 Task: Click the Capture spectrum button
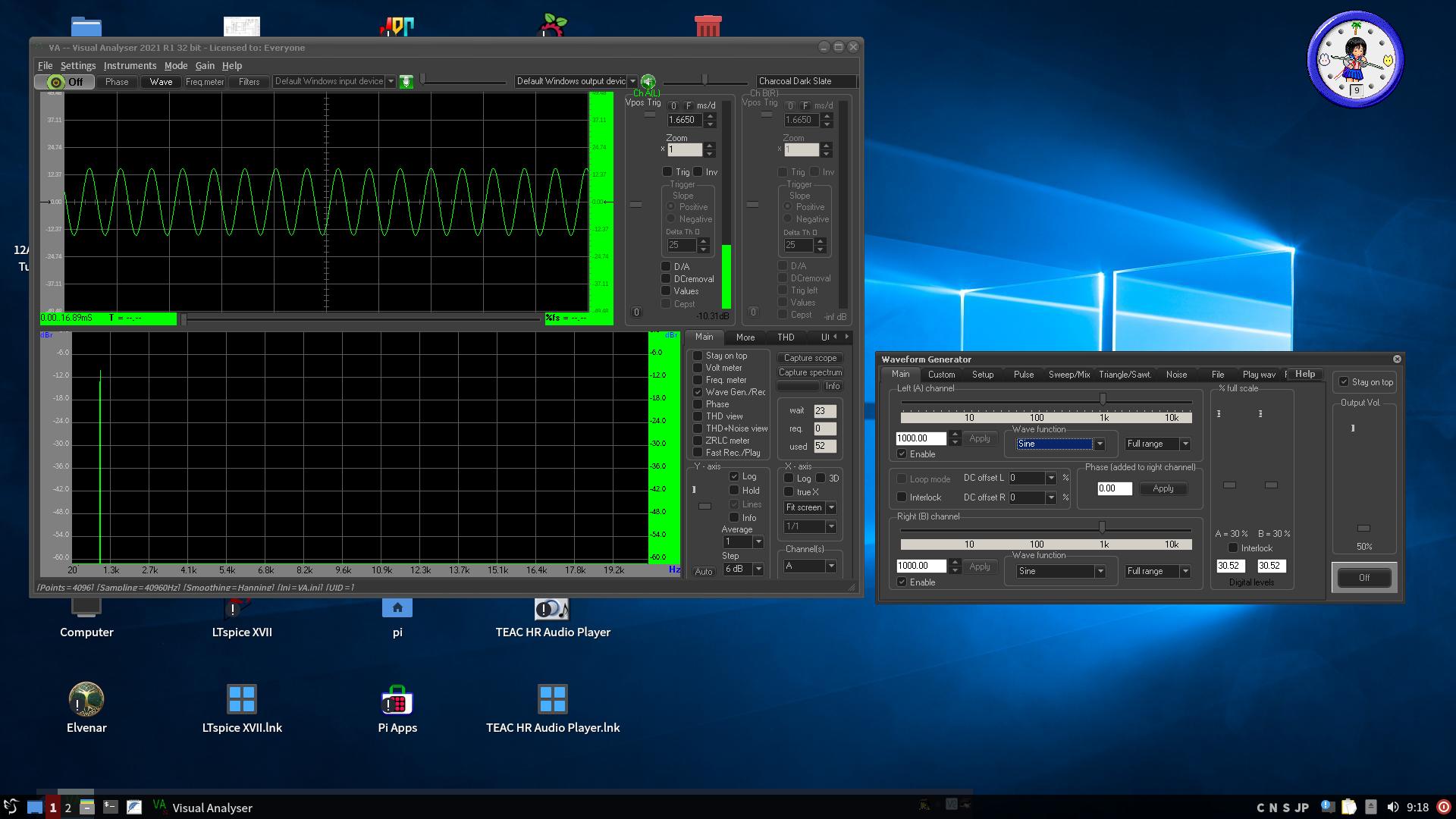[x=810, y=372]
